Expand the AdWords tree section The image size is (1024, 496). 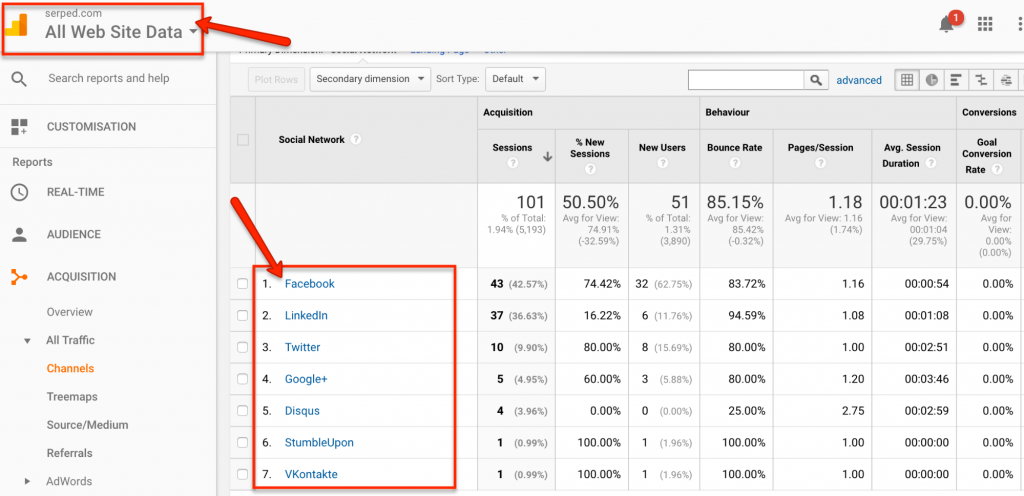[27, 482]
